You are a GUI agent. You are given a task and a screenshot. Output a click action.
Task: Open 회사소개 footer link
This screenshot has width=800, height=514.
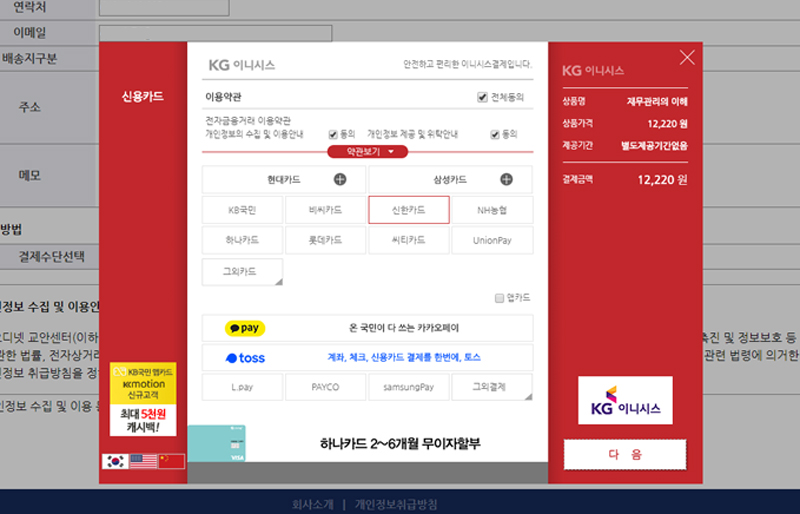pos(313,504)
